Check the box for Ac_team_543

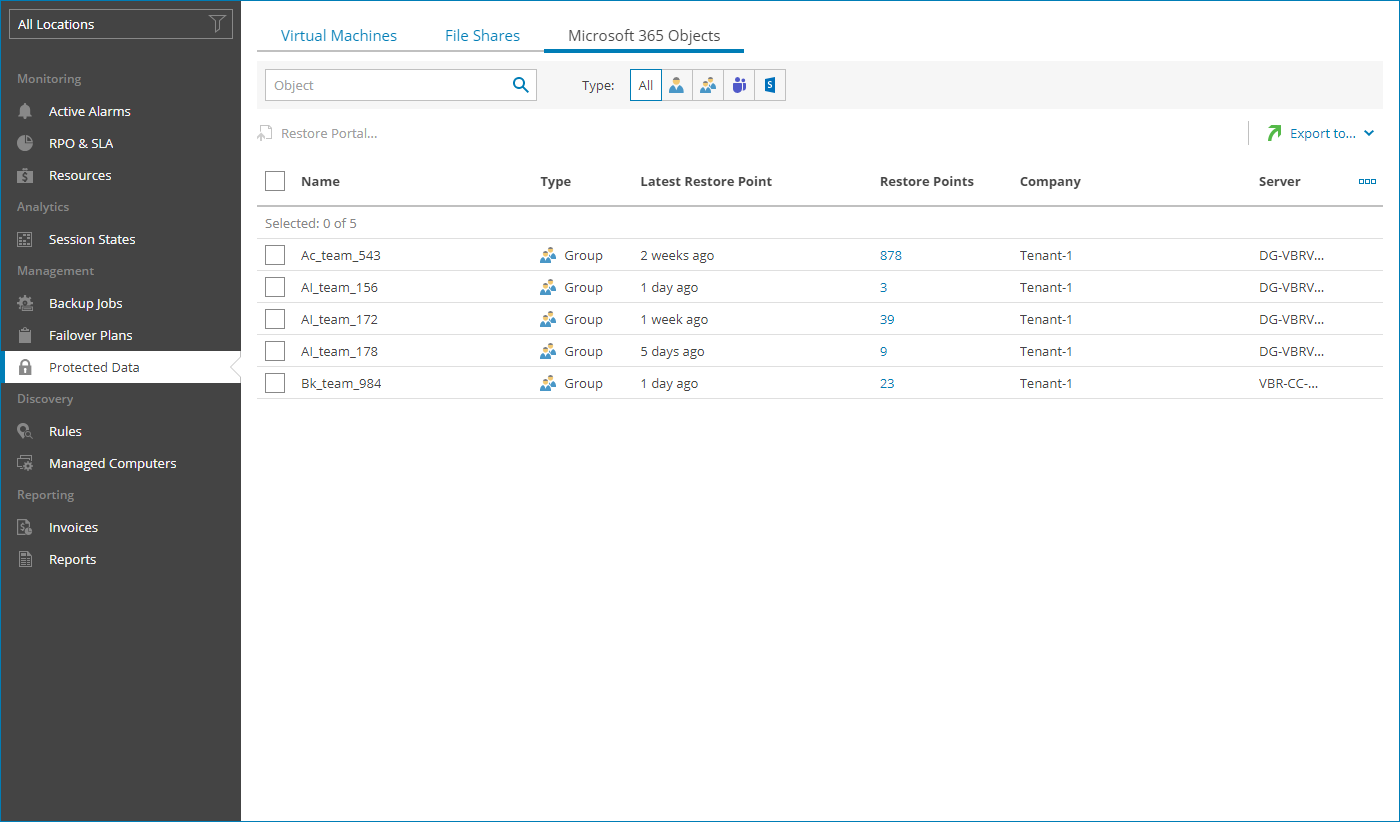tap(275, 255)
